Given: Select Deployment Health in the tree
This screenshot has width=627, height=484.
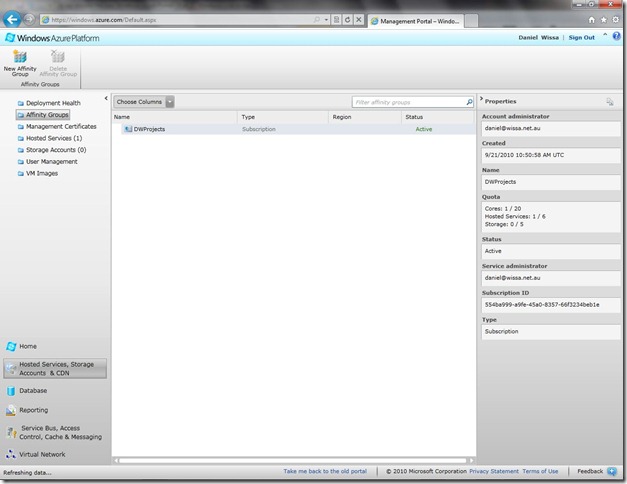Looking at the screenshot, I should click(x=56, y=103).
